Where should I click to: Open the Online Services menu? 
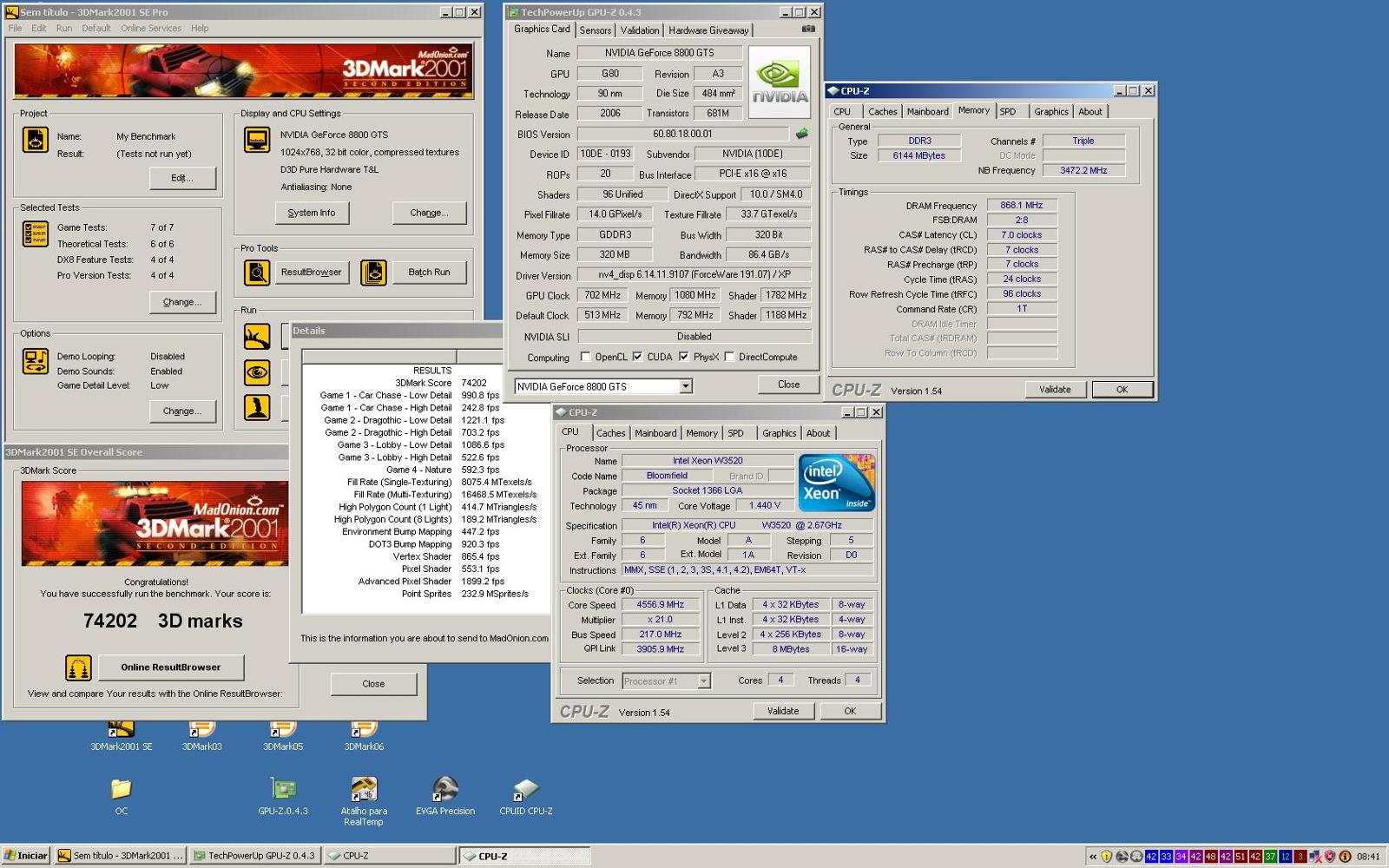pos(151,28)
